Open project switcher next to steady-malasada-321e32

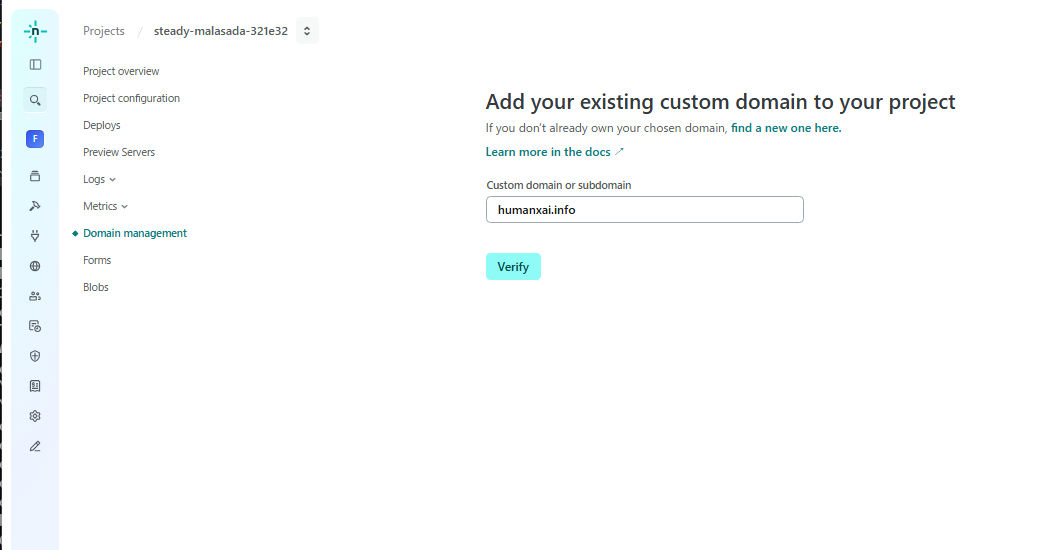click(307, 31)
